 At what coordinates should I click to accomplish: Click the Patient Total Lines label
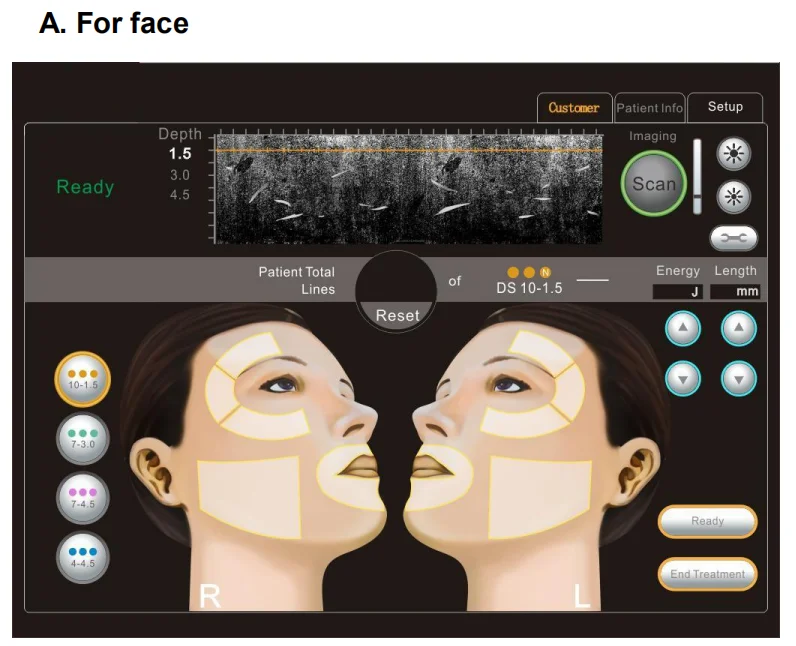[x=296, y=281]
